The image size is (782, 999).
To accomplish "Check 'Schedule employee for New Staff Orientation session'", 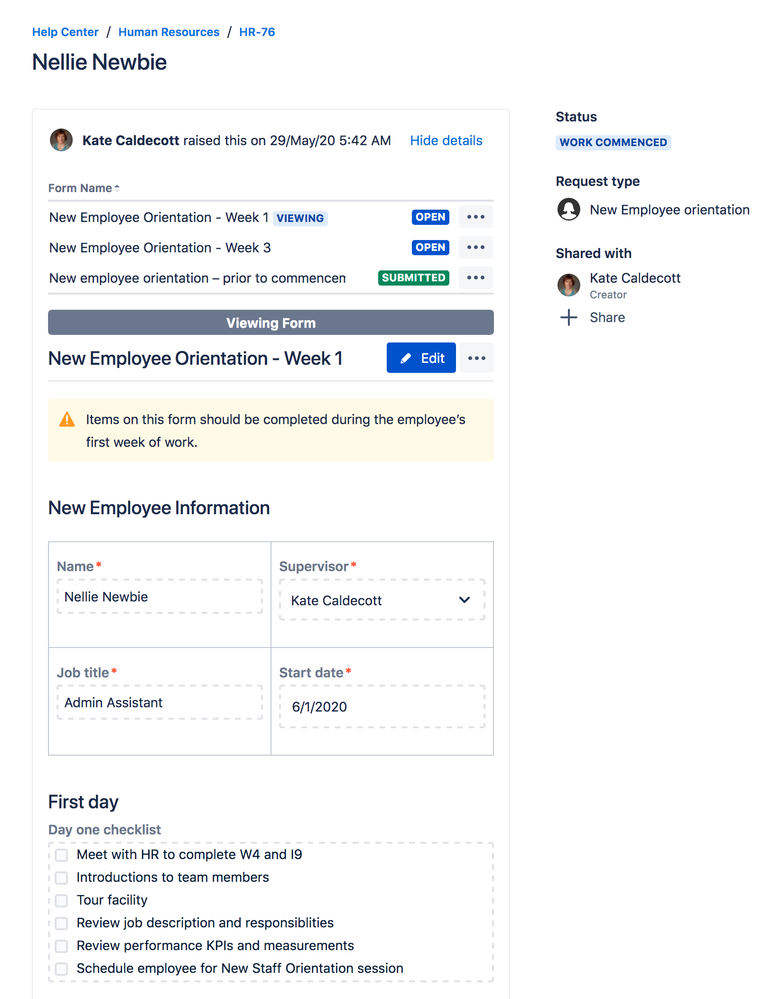I will [x=60, y=968].
